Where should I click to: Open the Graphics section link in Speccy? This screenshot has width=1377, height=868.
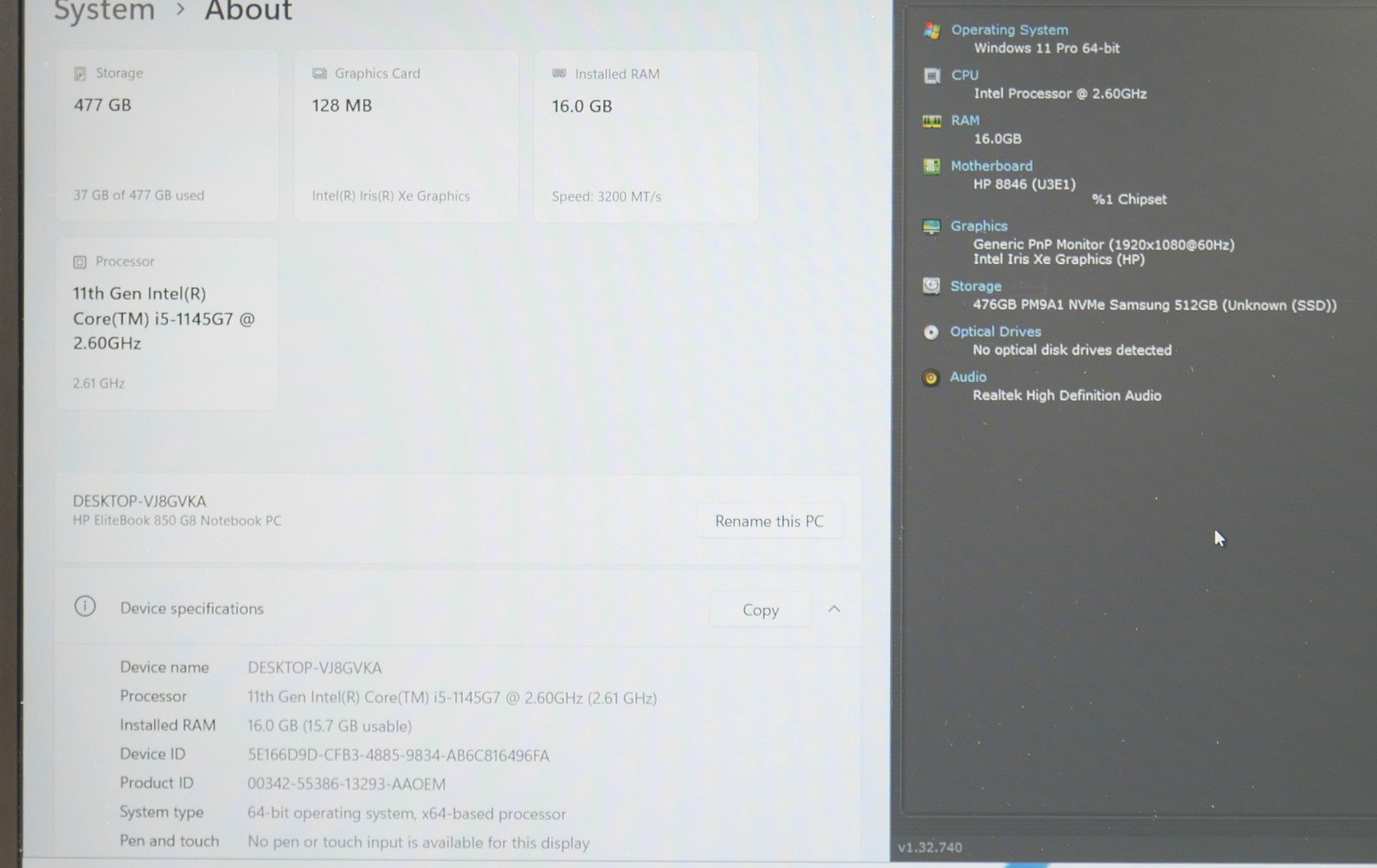point(979,226)
